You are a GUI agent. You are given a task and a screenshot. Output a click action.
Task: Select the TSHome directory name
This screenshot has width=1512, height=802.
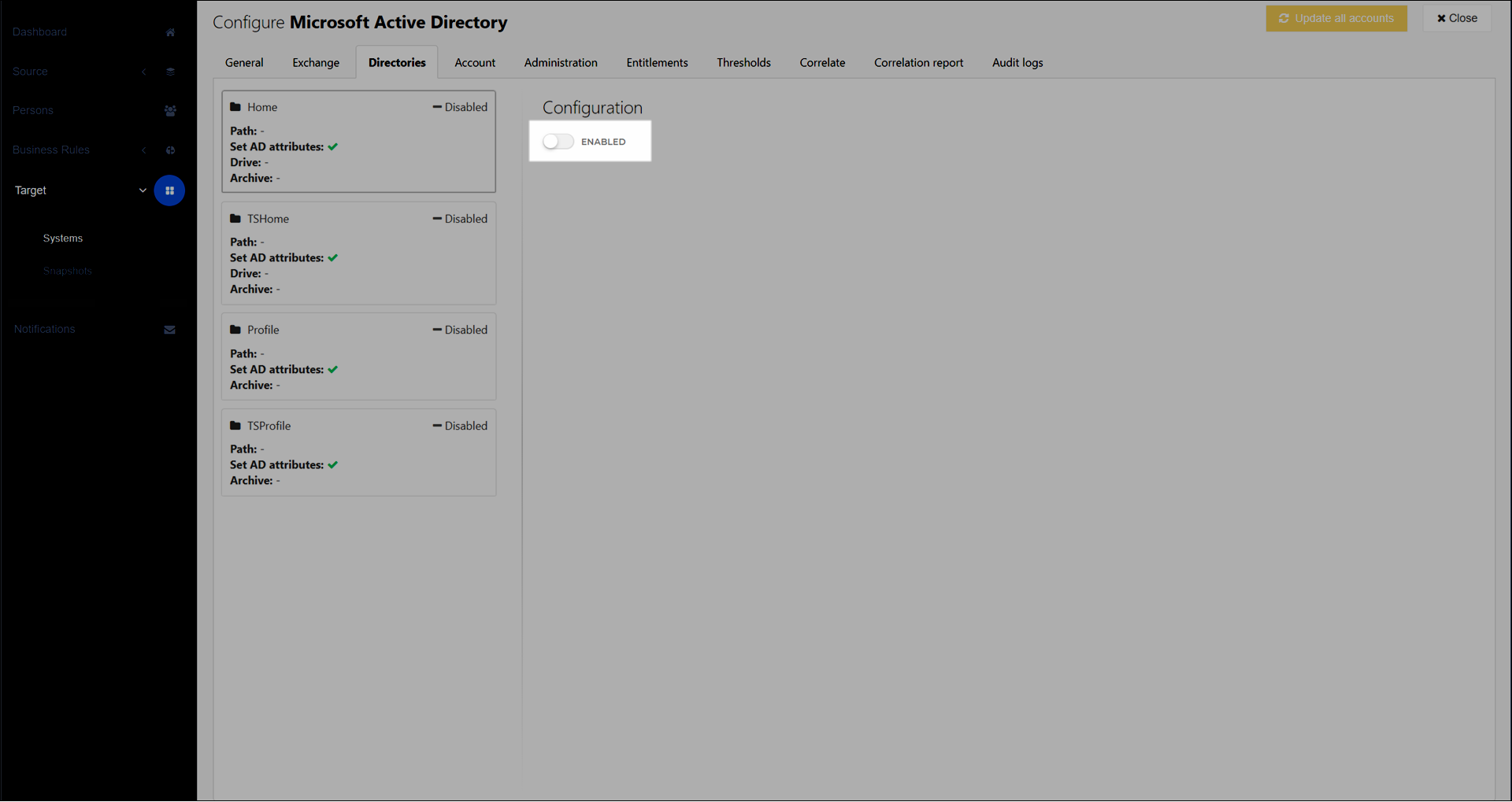pos(268,219)
